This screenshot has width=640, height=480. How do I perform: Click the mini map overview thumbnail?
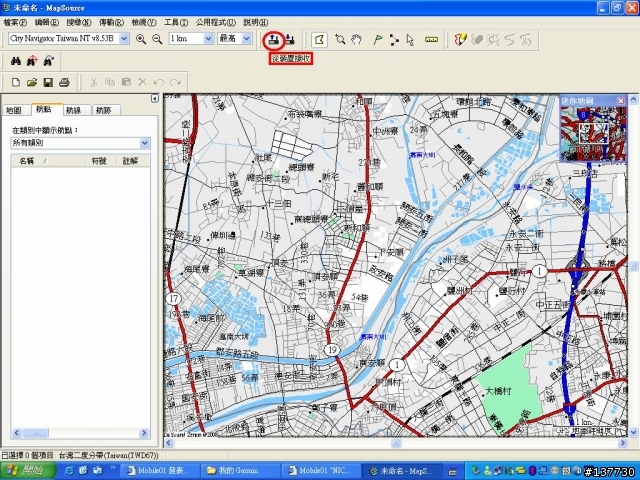593,133
